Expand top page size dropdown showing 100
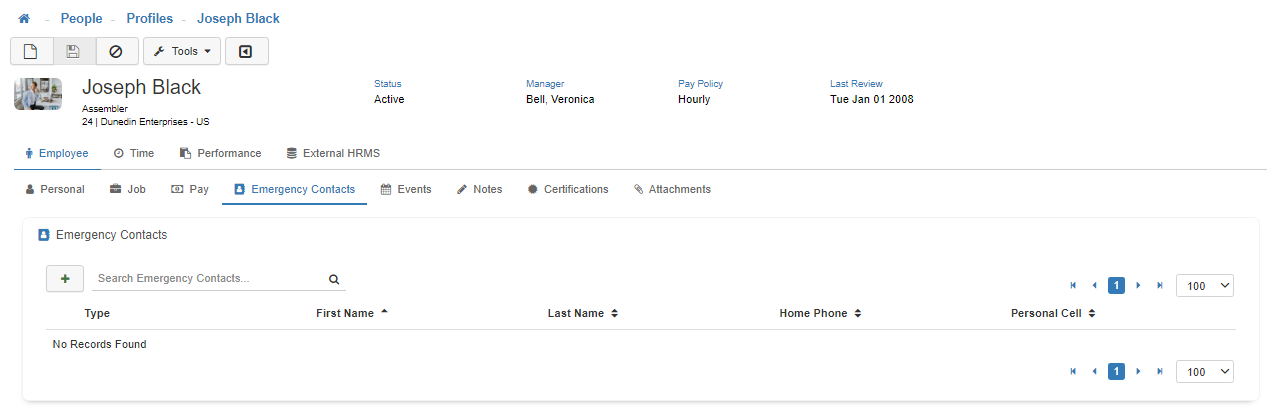Screen dimensions: 1267x411 click(x=1205, y=286)
